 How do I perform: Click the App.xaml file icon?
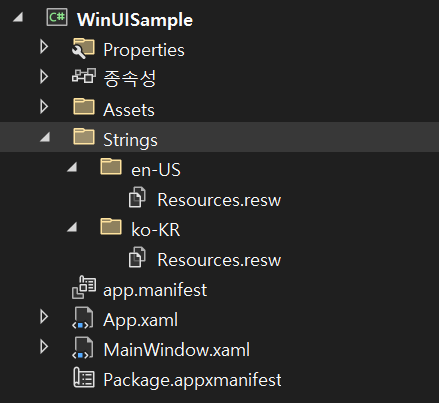pos(83,318)
